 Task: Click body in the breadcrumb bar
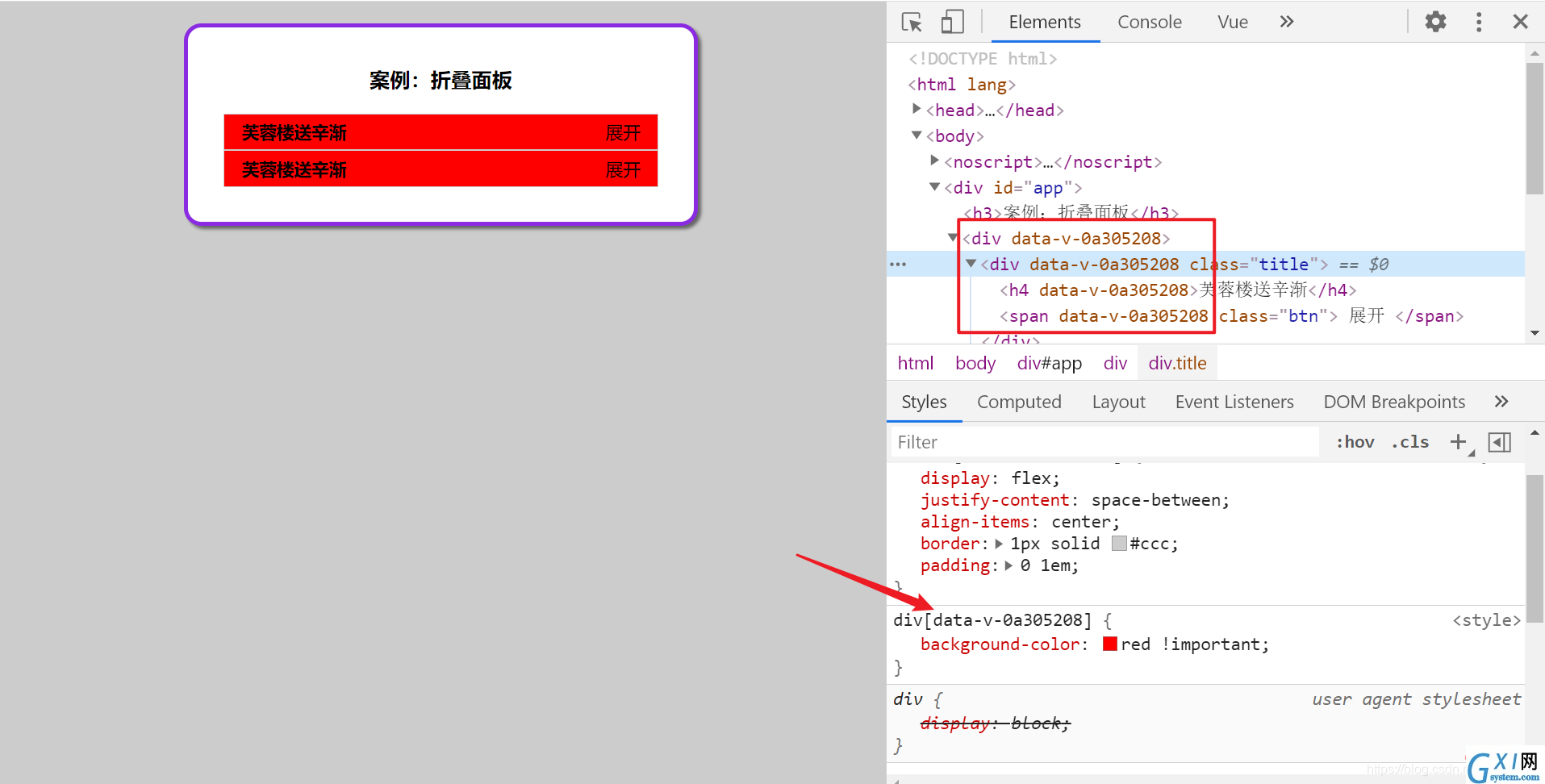[x=975, y=363]
